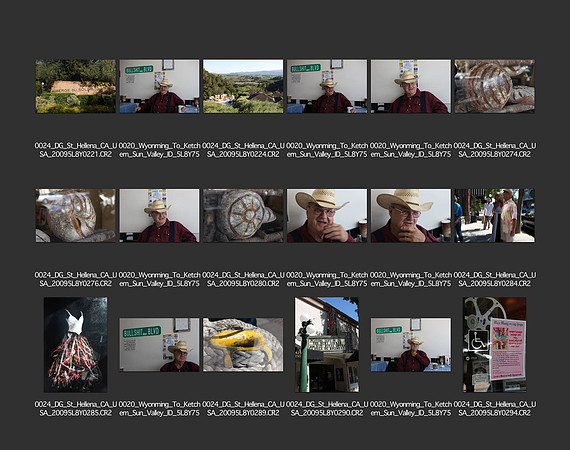Screen dimensions: 570x450
Task: Open the film reel and wheelchair sign thumbnail
Action: tap(494, 345)
